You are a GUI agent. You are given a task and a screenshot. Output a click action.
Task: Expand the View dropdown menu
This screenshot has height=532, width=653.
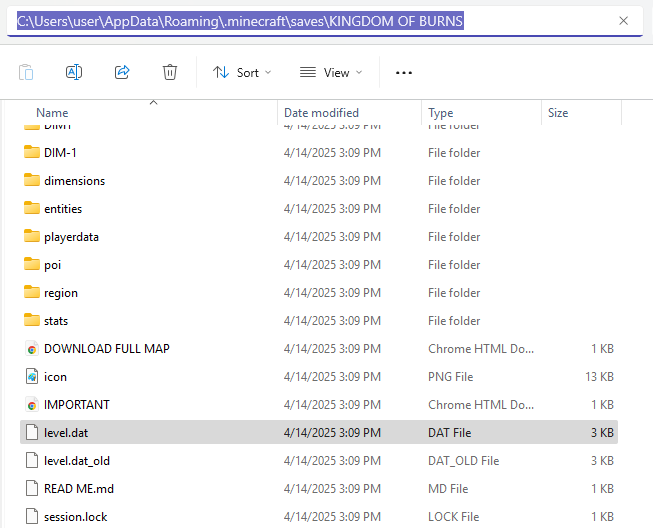pos(331,72)
